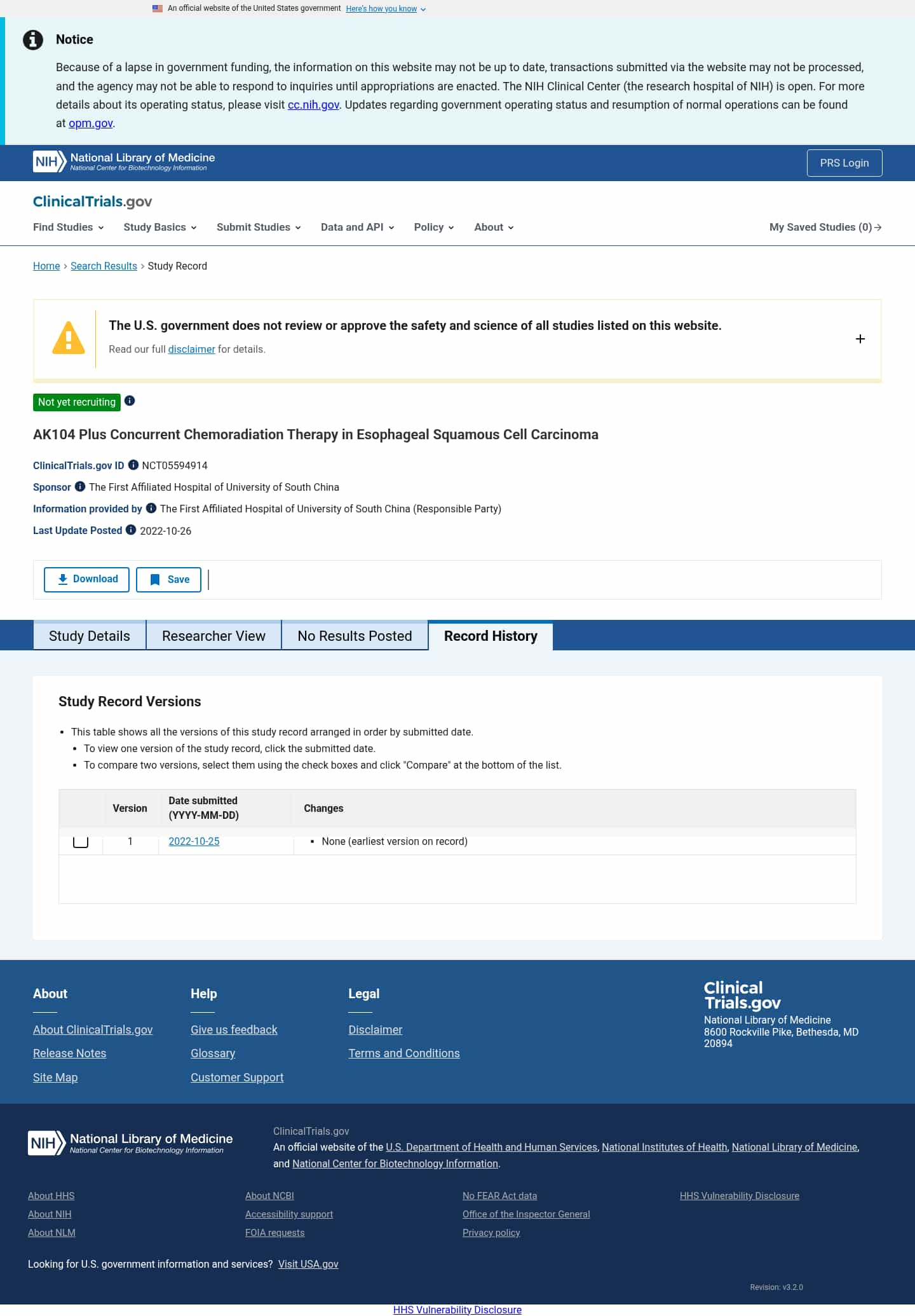Click the NCT05594914 identifier text
The image size is (915, 1316).
coord(175,465)
